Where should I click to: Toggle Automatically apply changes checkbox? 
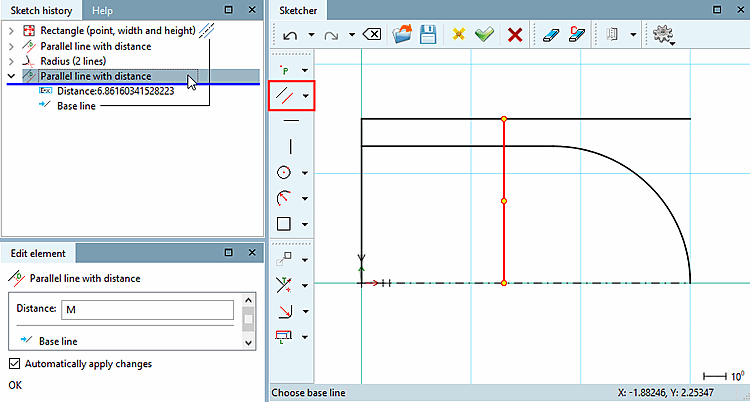14,364
